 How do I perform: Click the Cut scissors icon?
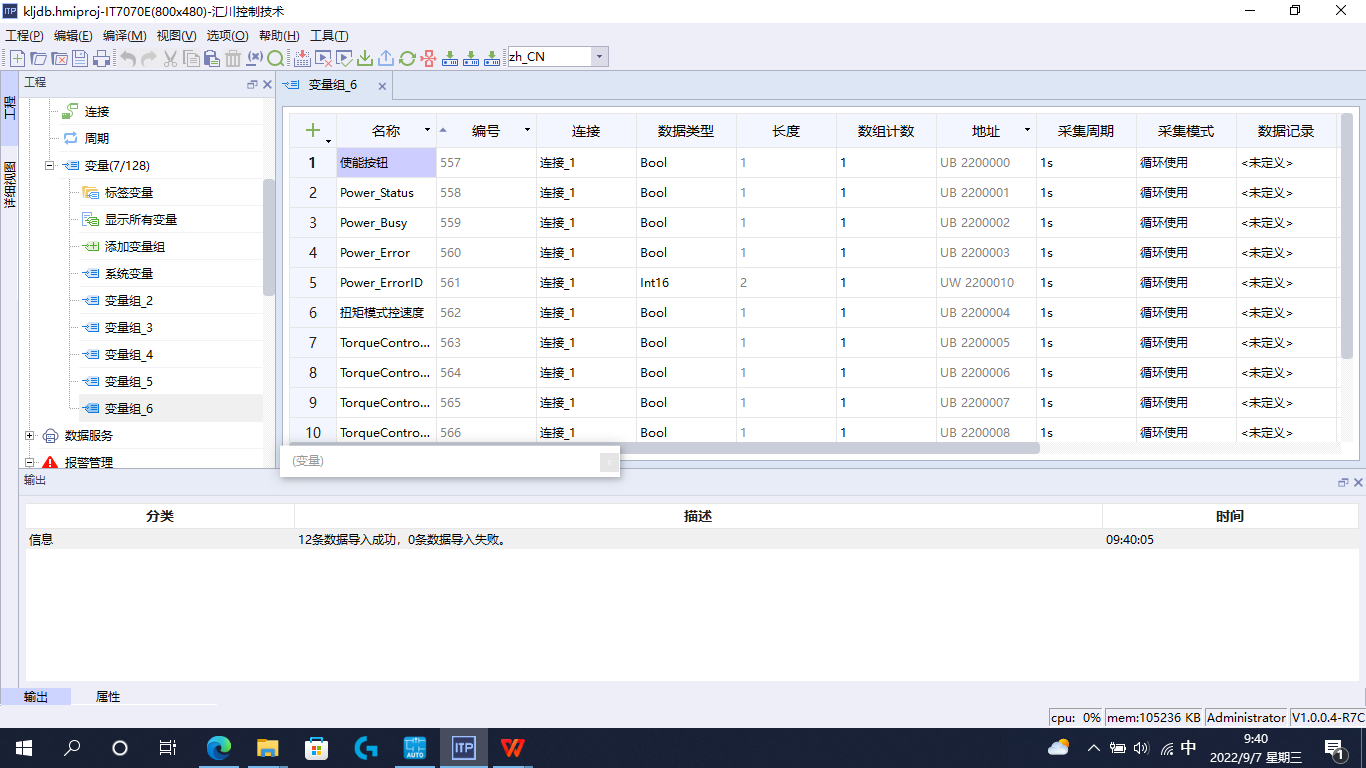pos(170,58)
